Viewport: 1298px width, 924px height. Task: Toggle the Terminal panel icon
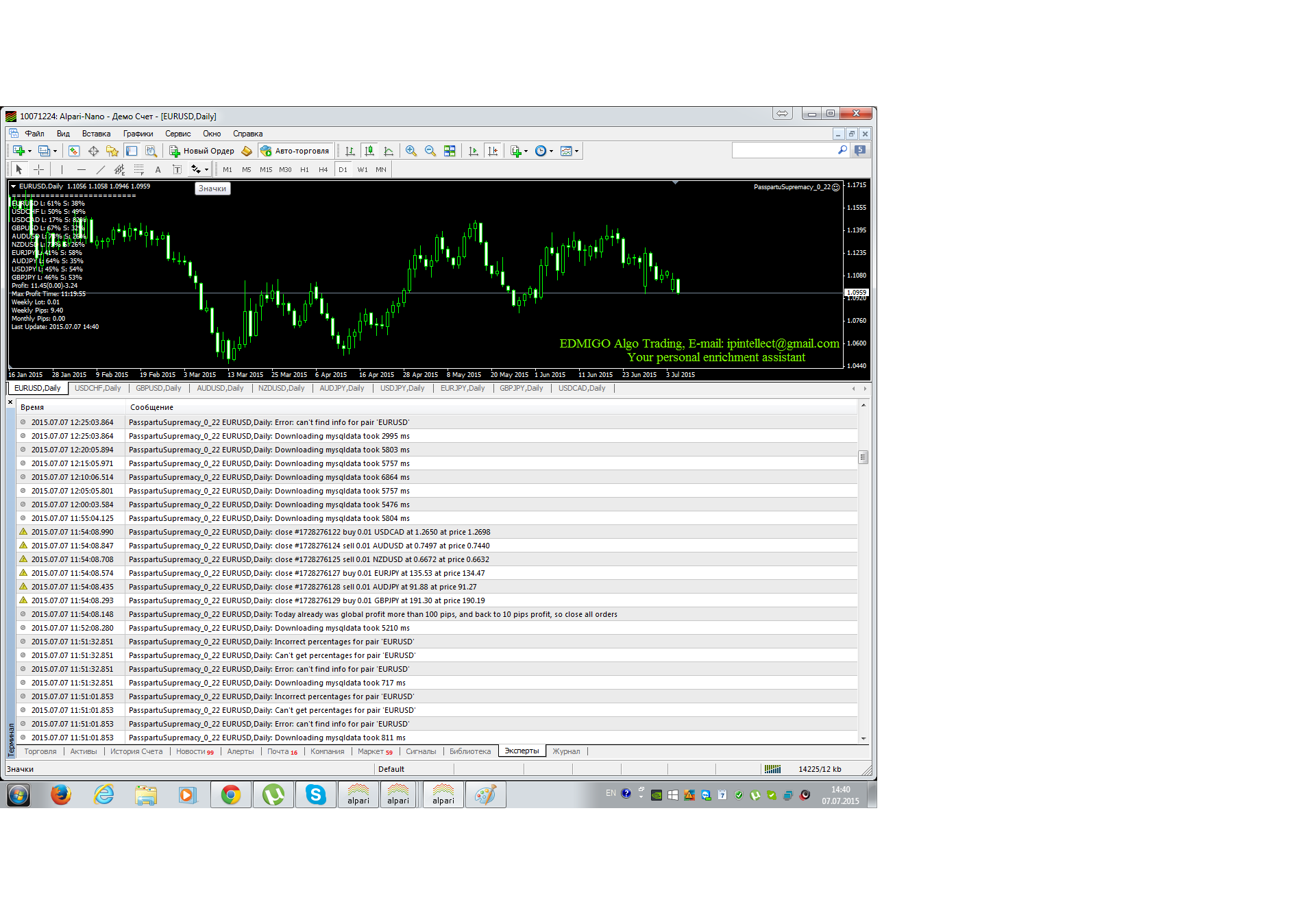[x=132, y=151]
